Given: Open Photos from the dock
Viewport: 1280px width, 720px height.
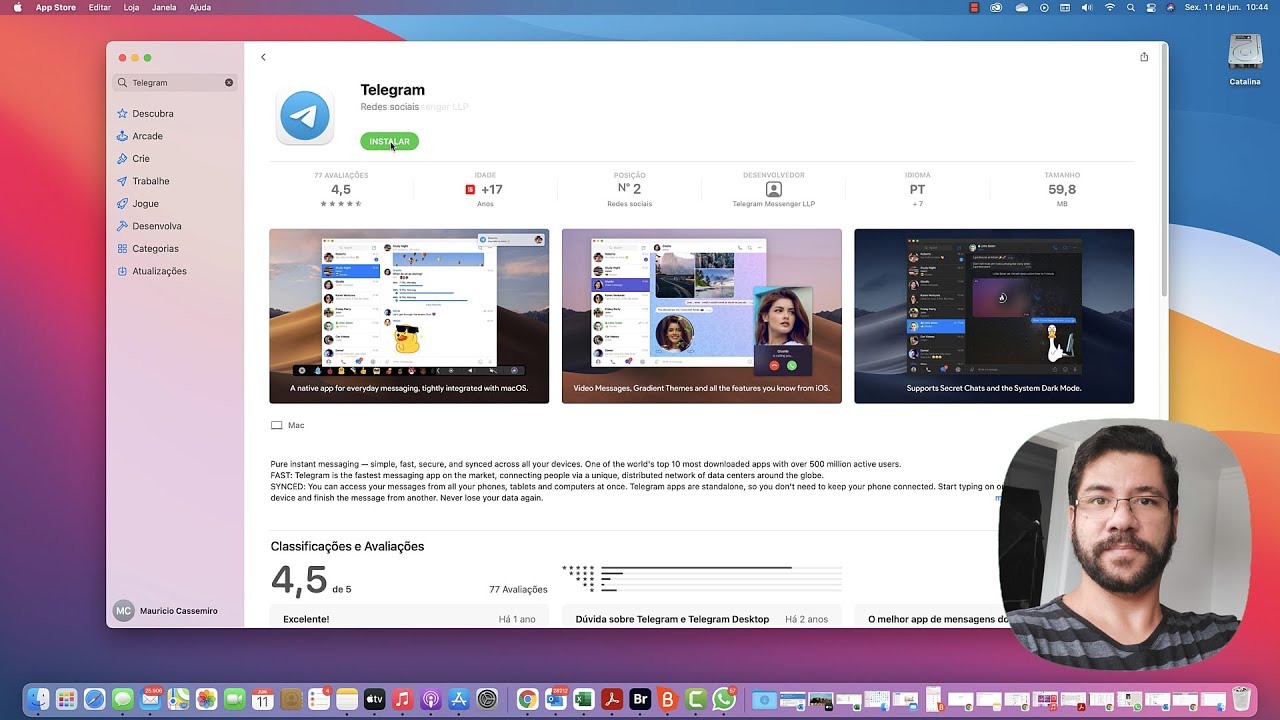Looking at the screenshot, I should click(206, 700).
